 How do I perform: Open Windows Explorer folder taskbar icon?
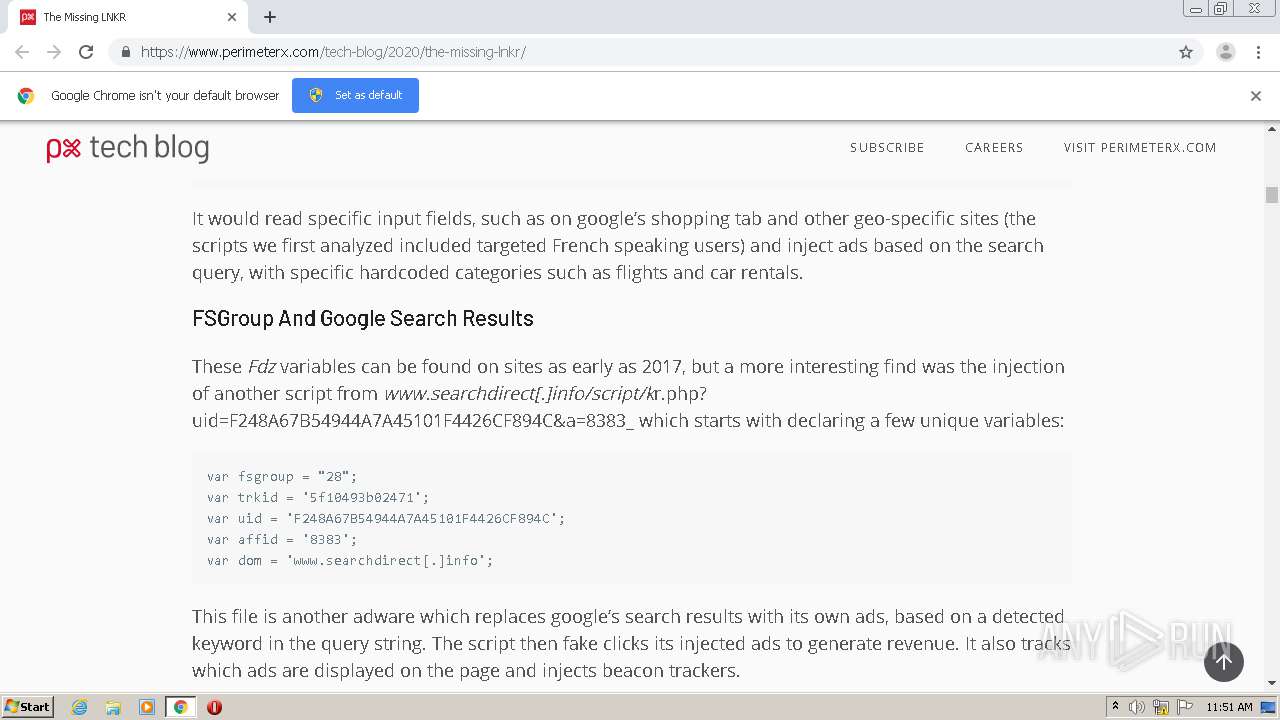pyautogui.click(x=113, y=707)
